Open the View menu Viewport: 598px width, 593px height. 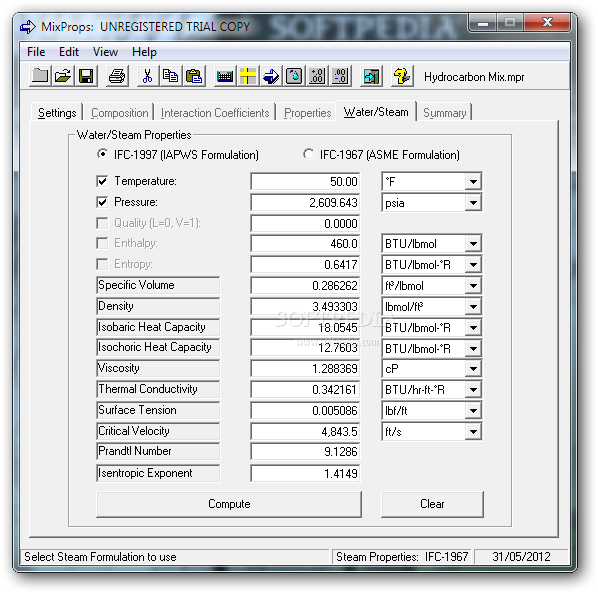[x=105, y=52]
